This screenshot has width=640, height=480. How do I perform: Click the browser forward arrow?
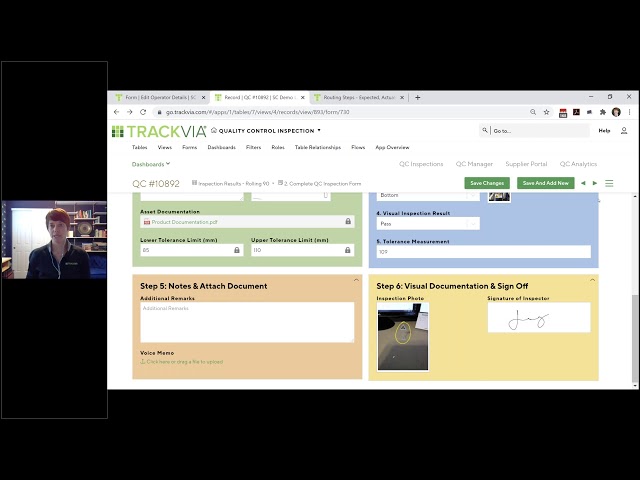click(130, 112)
